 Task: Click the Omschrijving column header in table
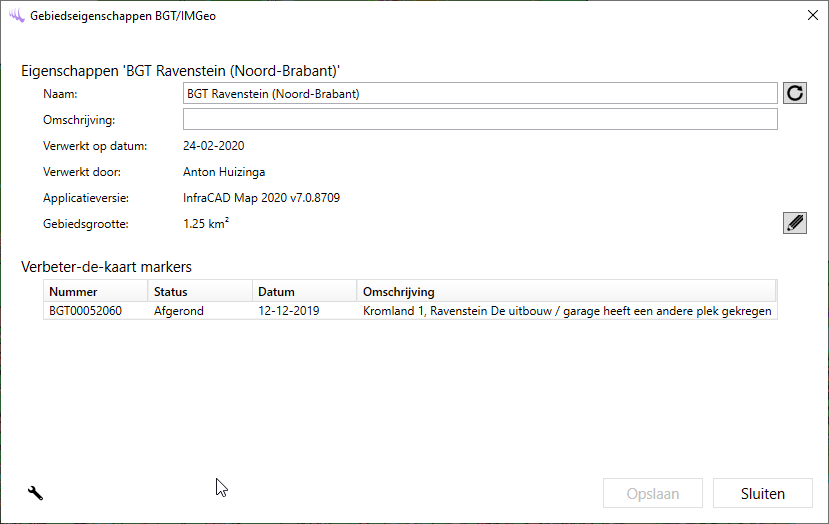click(565, 292)
